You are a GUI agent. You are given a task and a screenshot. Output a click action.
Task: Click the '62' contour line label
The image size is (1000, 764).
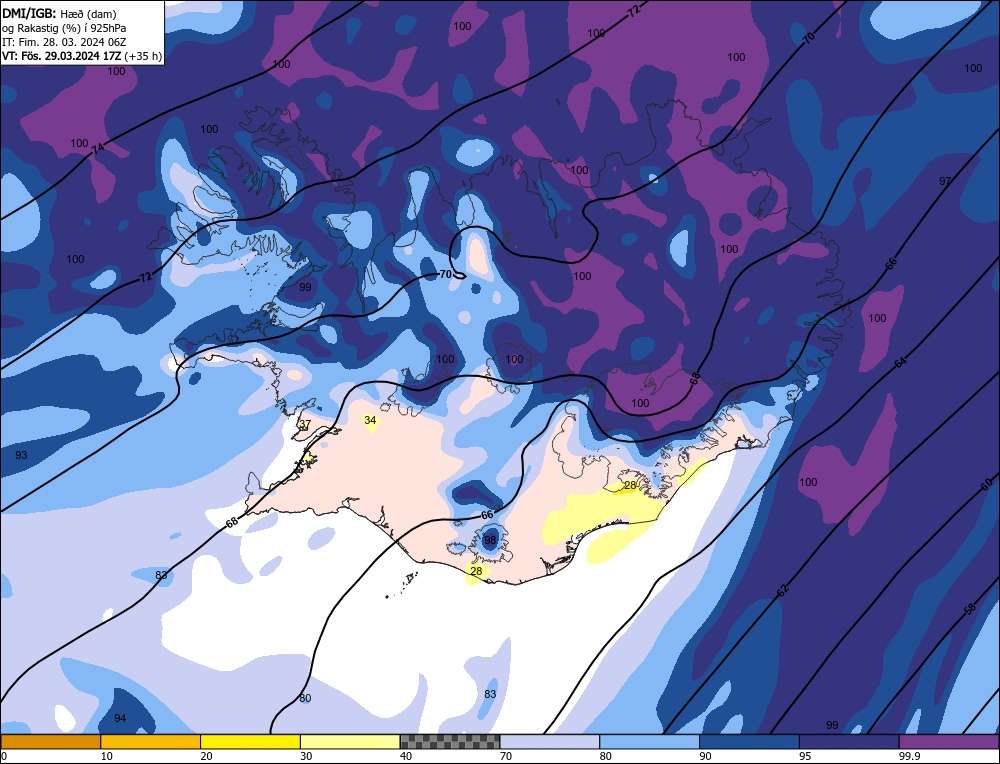(x=783, y=591)
